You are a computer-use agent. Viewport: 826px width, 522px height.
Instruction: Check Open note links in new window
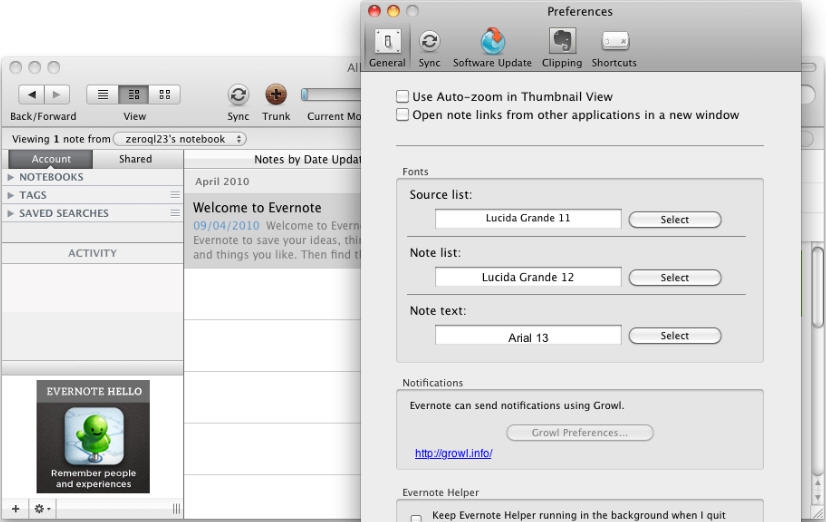pyautogui.click(x=402, y=115)
